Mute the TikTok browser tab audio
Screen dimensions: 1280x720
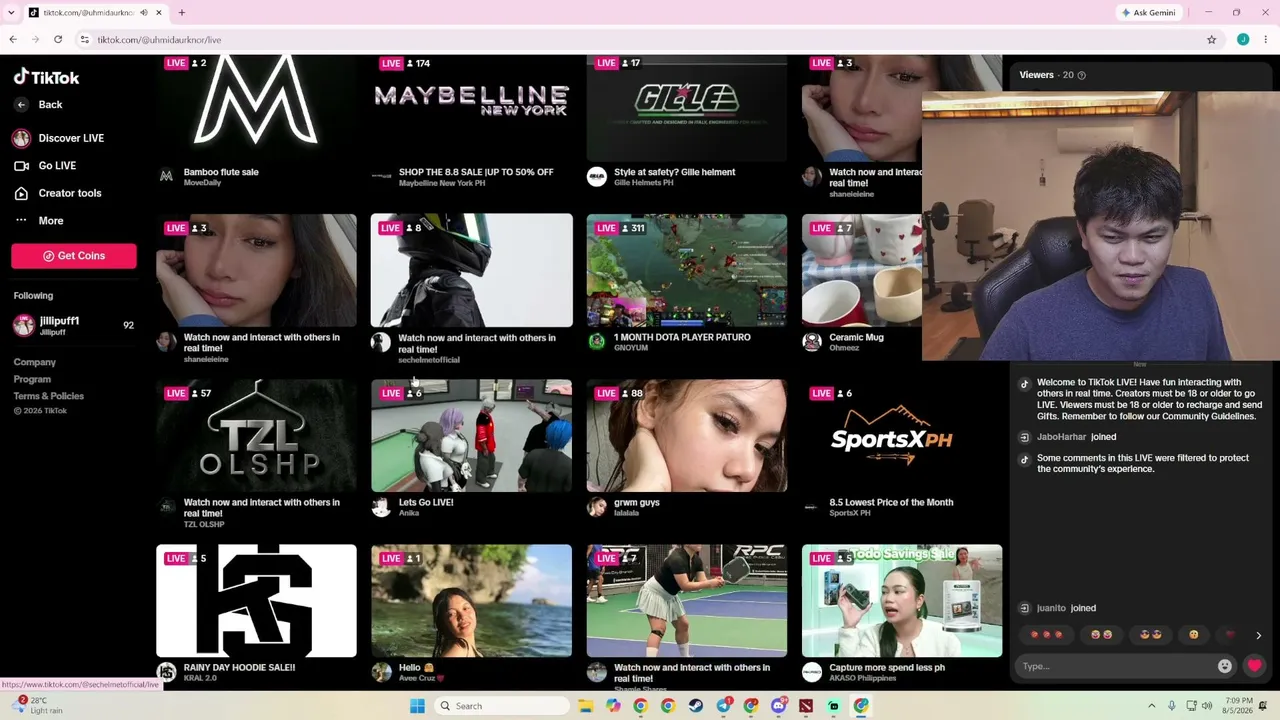tap(144, 13)
